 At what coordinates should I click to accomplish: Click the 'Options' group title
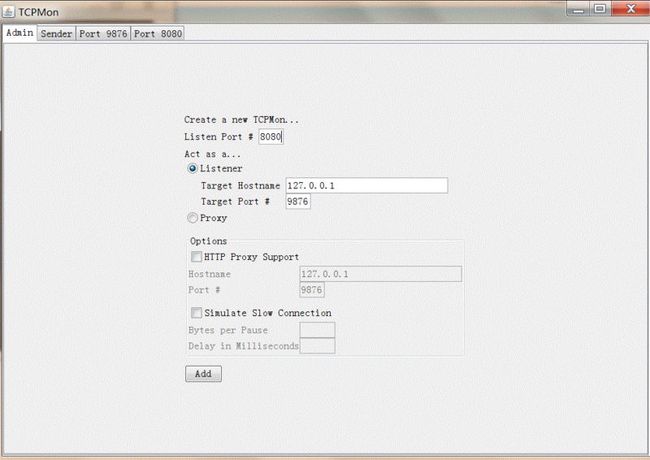pyautogui.click(x=209, y=241)
